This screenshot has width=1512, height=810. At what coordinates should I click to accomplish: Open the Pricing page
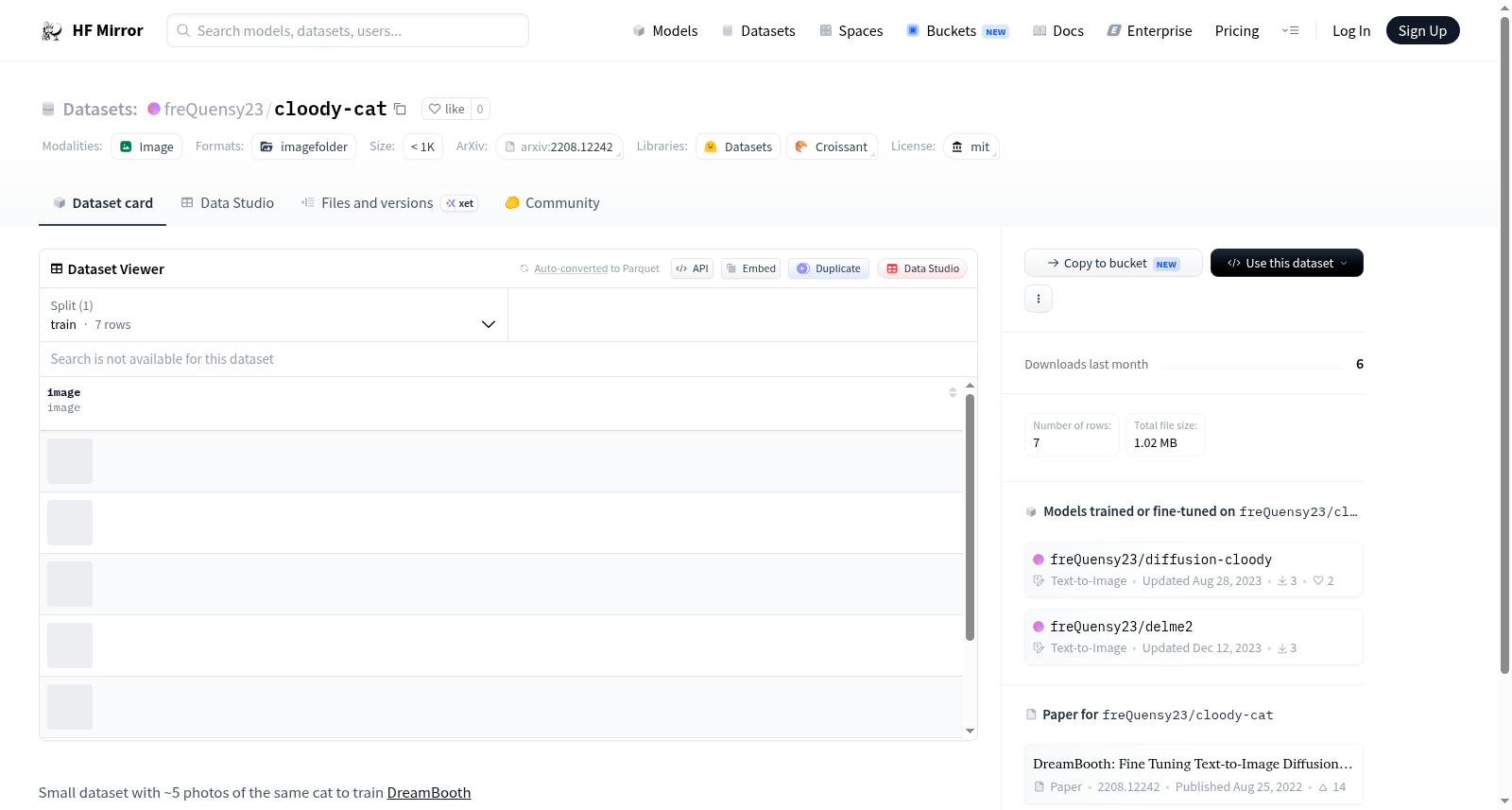tap(1237, 31)
